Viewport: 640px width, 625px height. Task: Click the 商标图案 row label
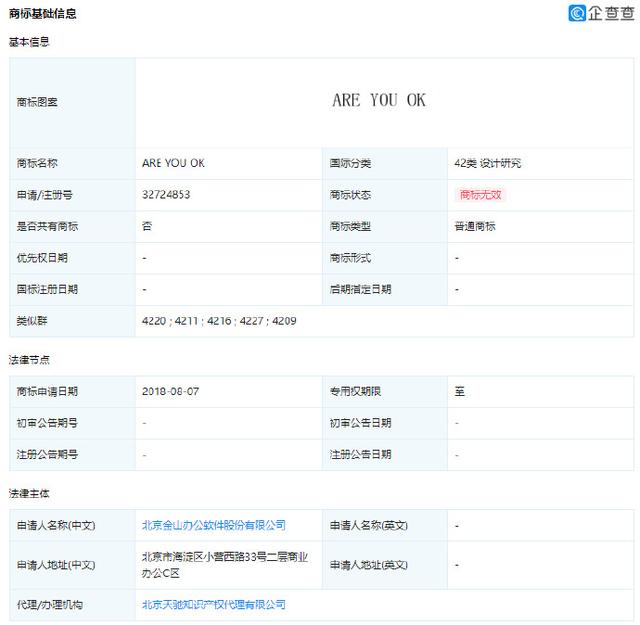(x=38, y=101)
